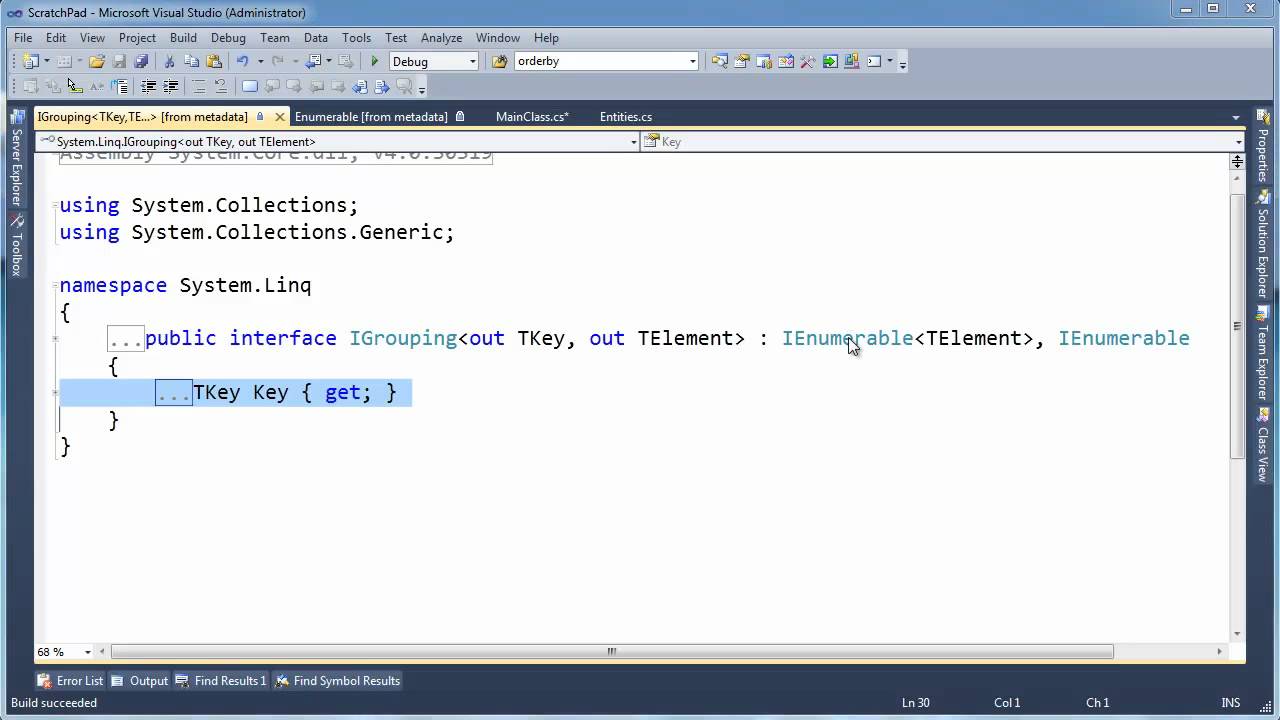1280x720 pixels.
Task: Close the IGrouping [from metadata] tab
Action: (x=280, y=117)
